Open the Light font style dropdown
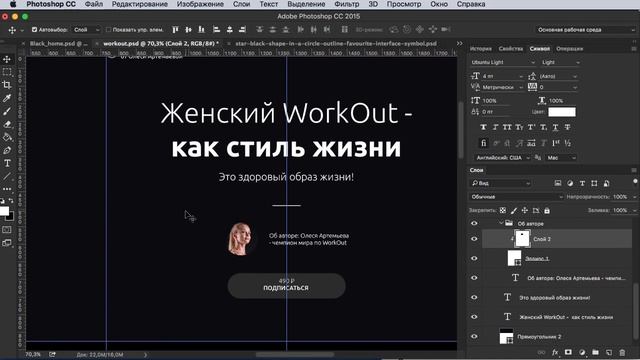The height and width of the screenshot is (360, 640). click(560, 62)
